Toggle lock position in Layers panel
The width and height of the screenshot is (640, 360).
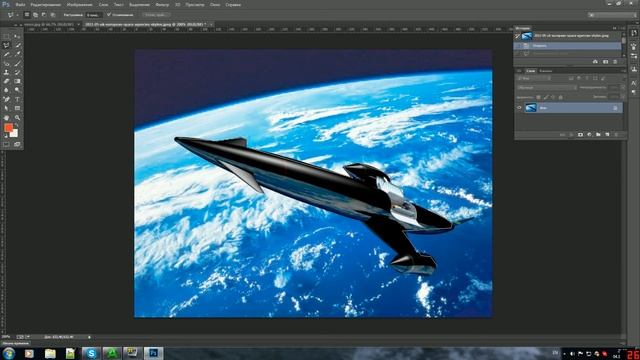tap(553, 97)
